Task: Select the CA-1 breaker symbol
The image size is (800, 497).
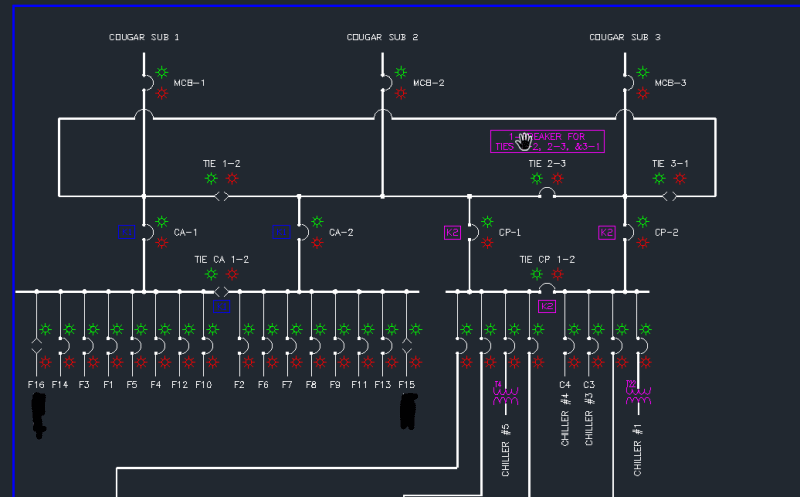Action: [x=148, y=232]
